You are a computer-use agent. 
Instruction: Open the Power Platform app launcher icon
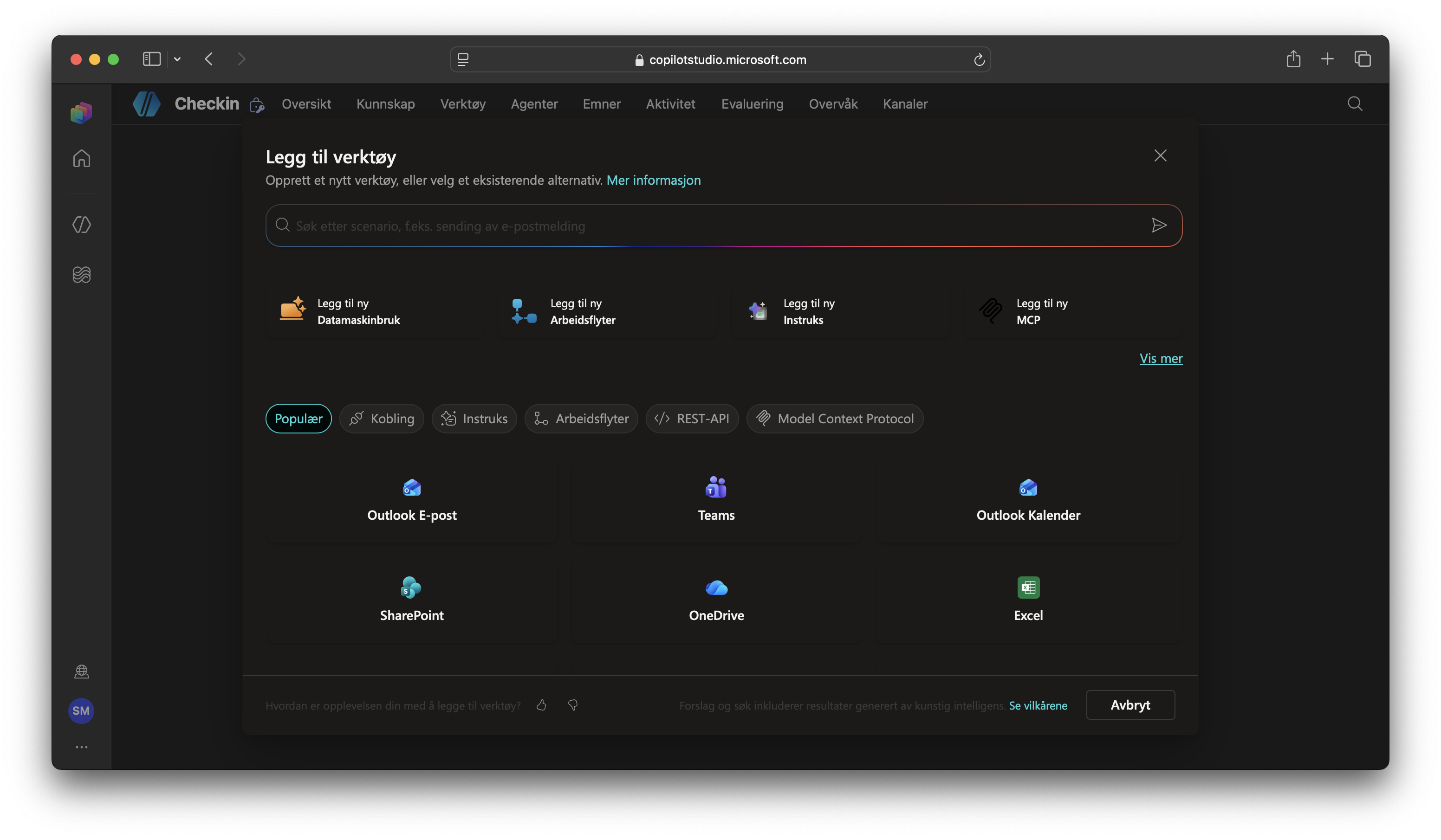pos(81,112)
